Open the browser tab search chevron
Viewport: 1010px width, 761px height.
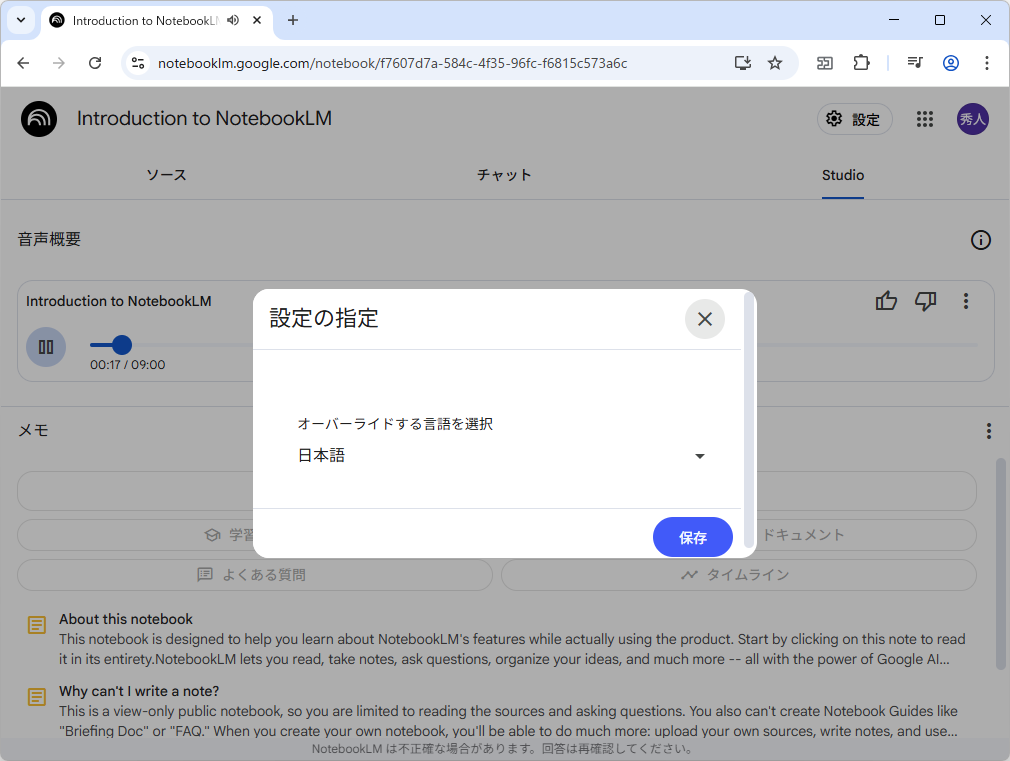[21, 21]
